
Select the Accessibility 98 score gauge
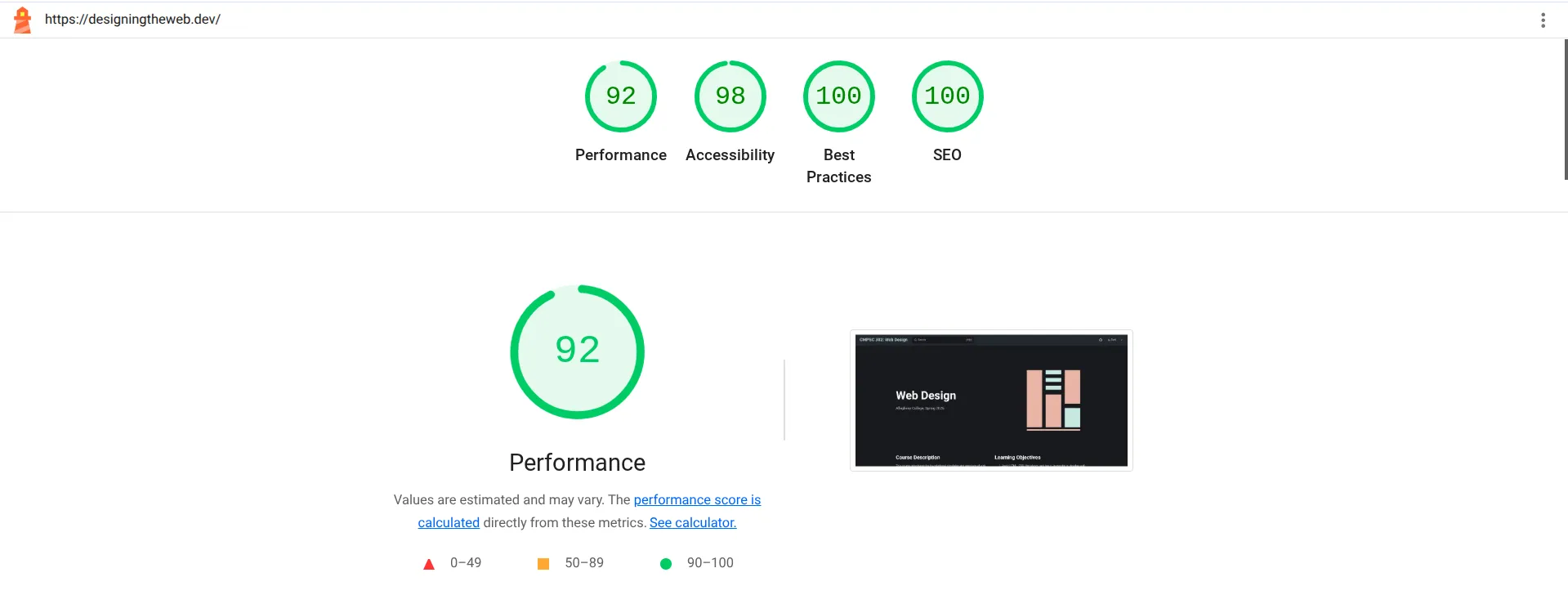coord(730,96)
